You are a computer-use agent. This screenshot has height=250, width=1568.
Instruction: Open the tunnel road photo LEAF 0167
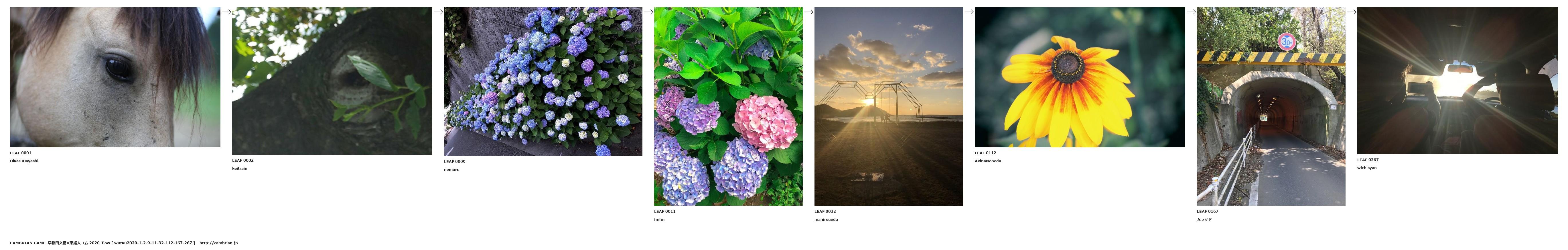(x=1271, y=106)
